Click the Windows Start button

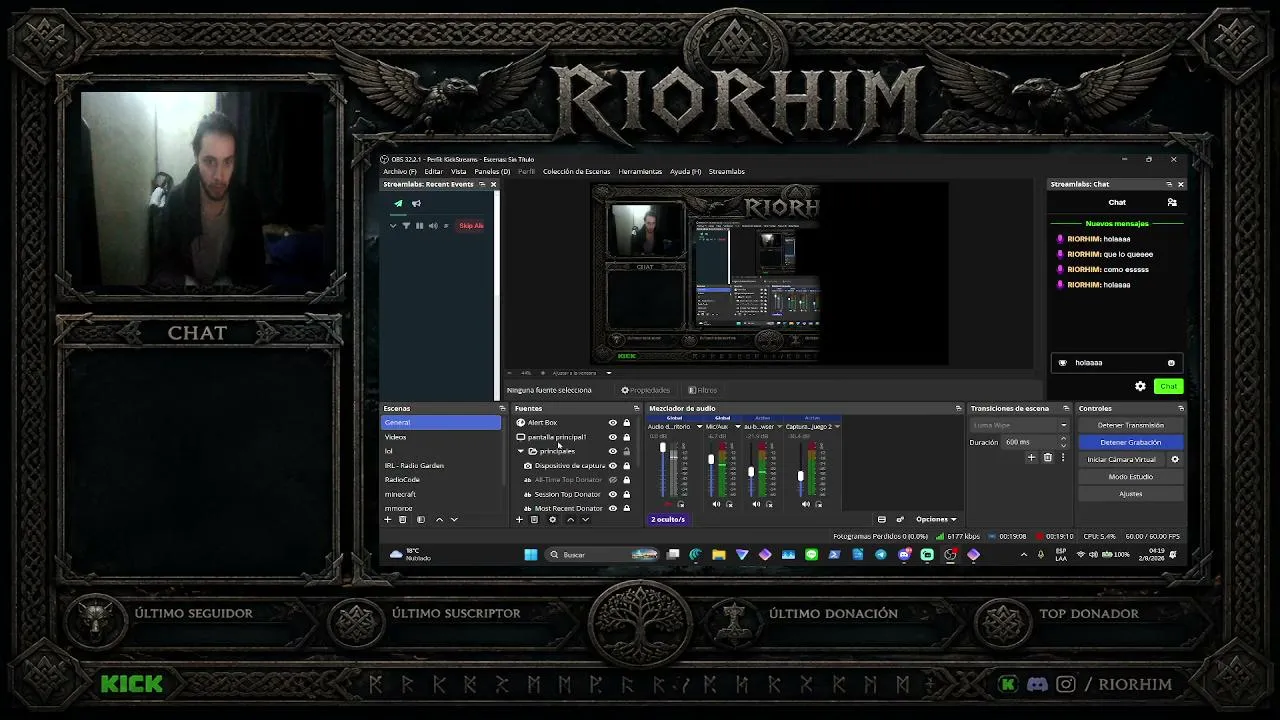click(x=530, y=555)
